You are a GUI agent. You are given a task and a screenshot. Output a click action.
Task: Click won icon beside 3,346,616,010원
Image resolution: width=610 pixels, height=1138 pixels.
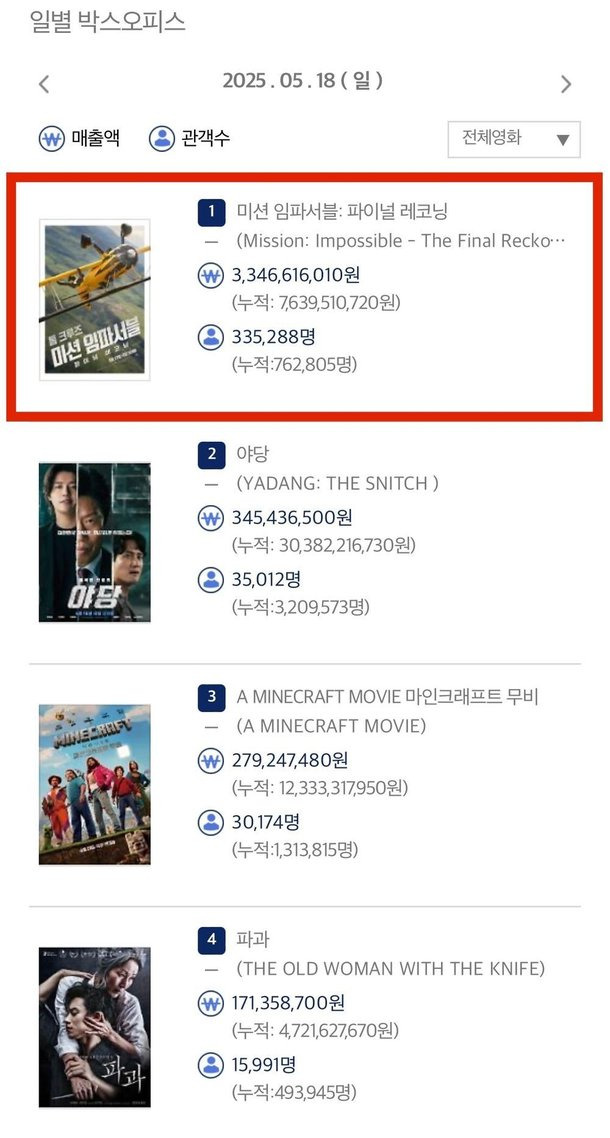(211, 276)
